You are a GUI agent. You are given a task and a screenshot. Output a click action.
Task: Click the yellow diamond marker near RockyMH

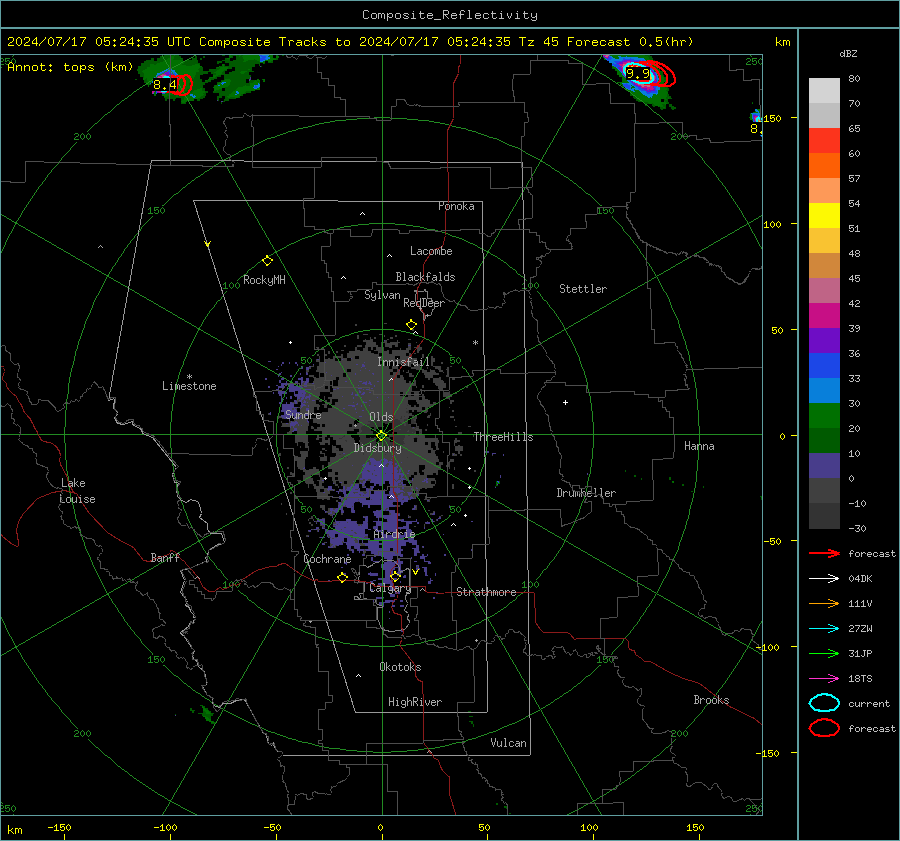[x=267, y=261]
